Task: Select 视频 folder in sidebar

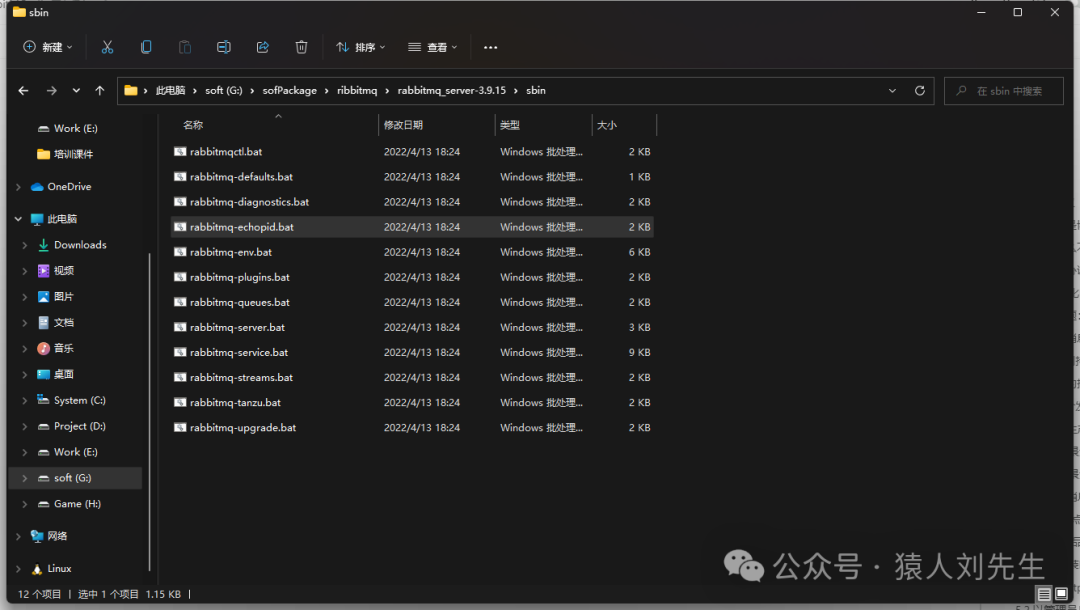Action: 63,271
